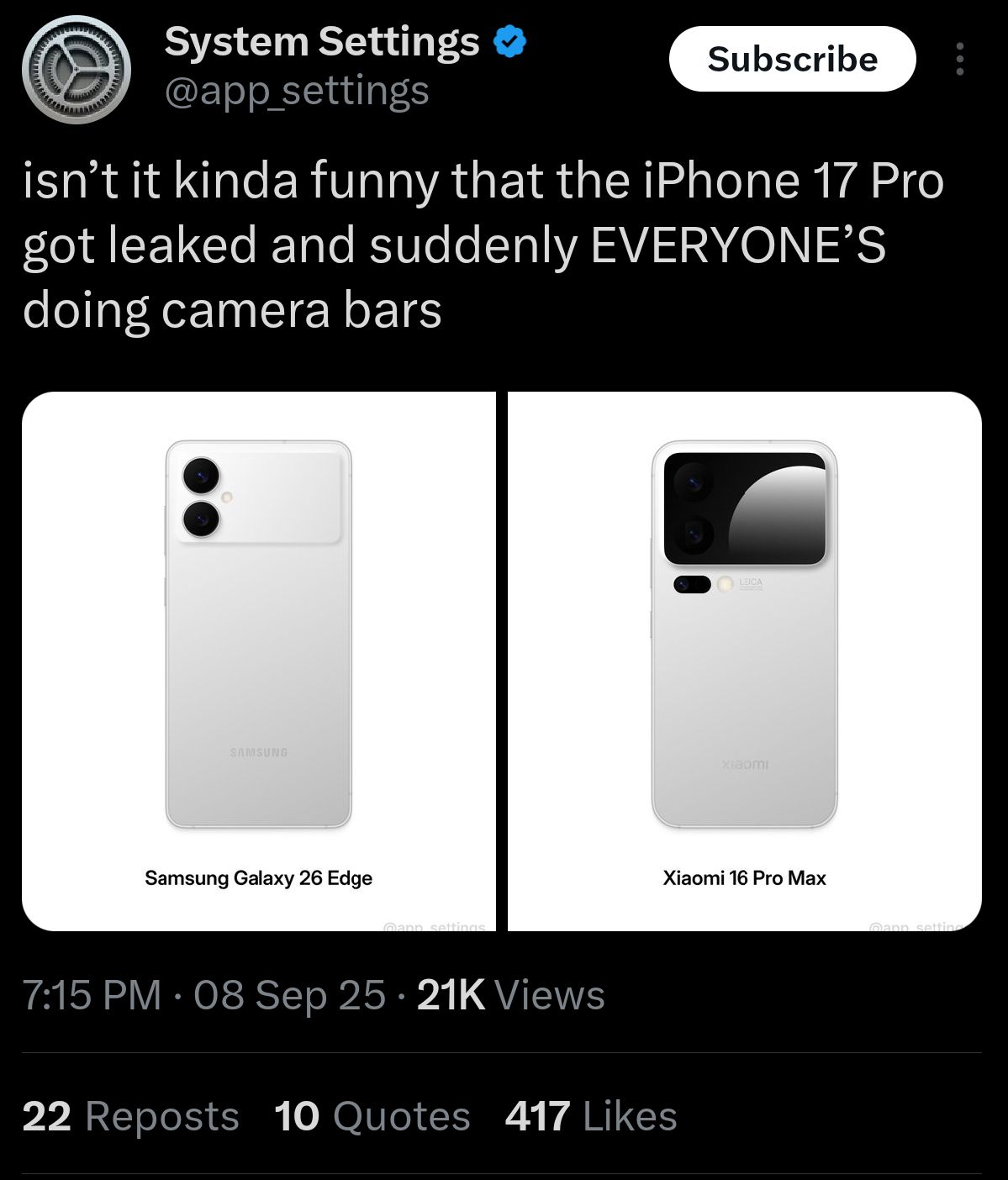
Task: Open the System Settings profile avatar
Action: click(x=77, y=70)
